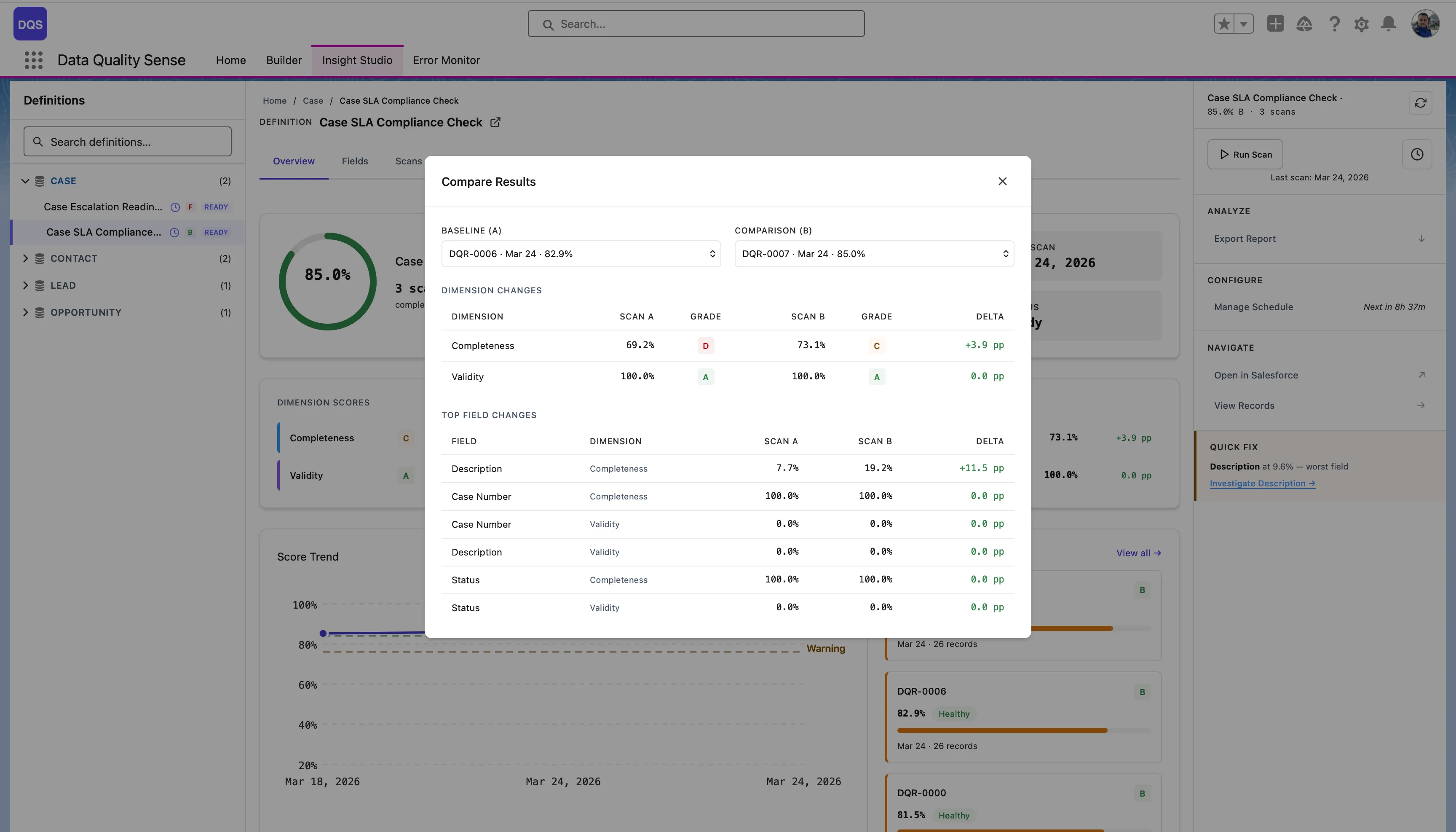1456x832 pixels.
Task: Open the favorites dropdown arrow beside the star
Action: click(1243, 24)
